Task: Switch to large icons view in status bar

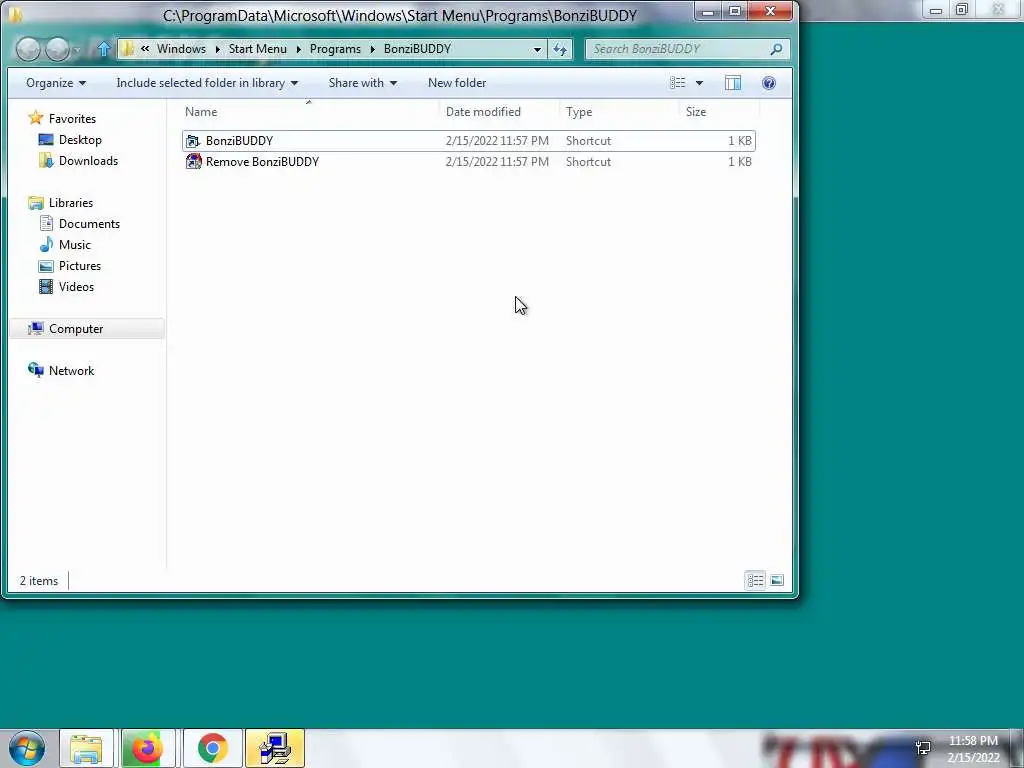Action: point(777,581)
